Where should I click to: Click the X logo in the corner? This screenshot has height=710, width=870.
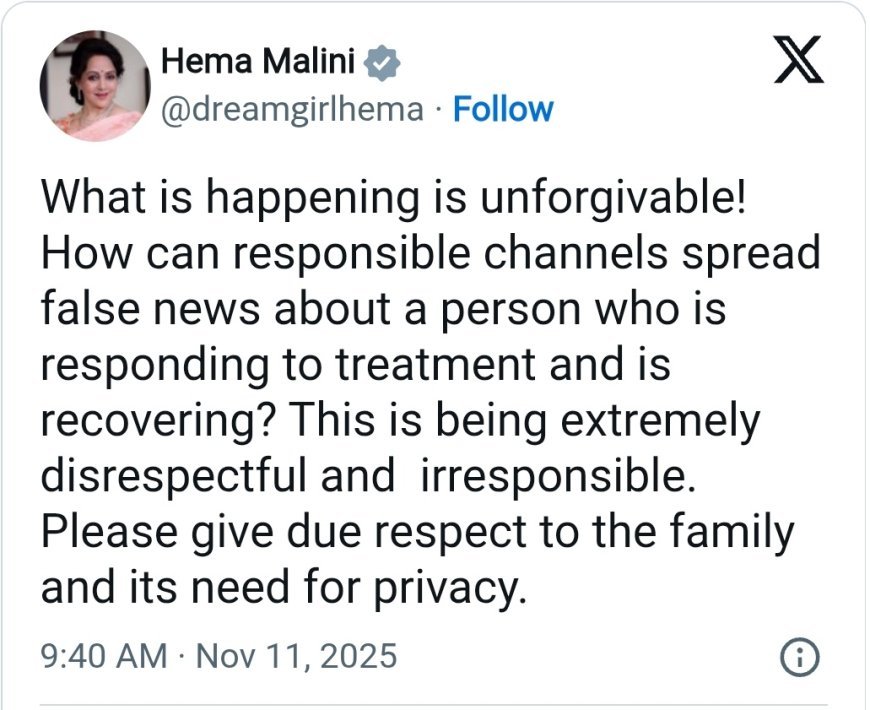coord(799,60)
